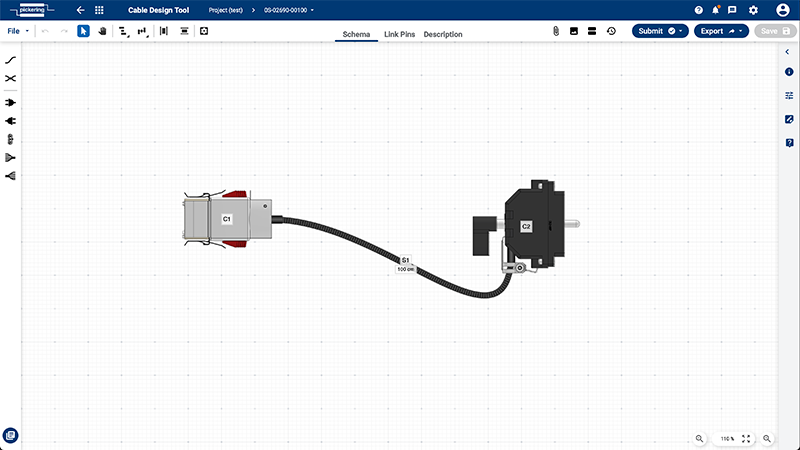The height and width of the screenshot is (450, 800).
Task: Click the zoom-to-fit icon
Action: point(746,439)
